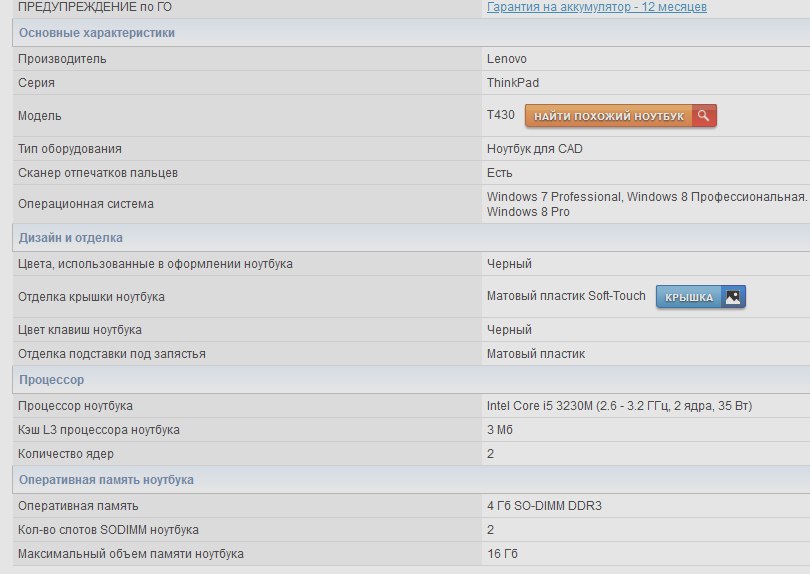Click the 'Процессор ноутбука' row label
The height and width of the screenshot is (574, 810).
pos(75,406)
